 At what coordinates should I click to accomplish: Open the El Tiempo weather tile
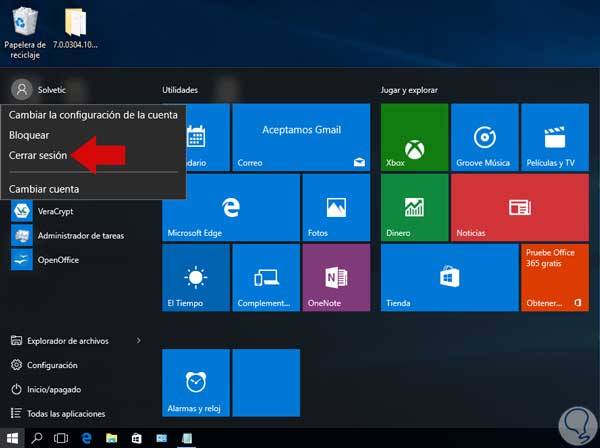tap(196, 278)
